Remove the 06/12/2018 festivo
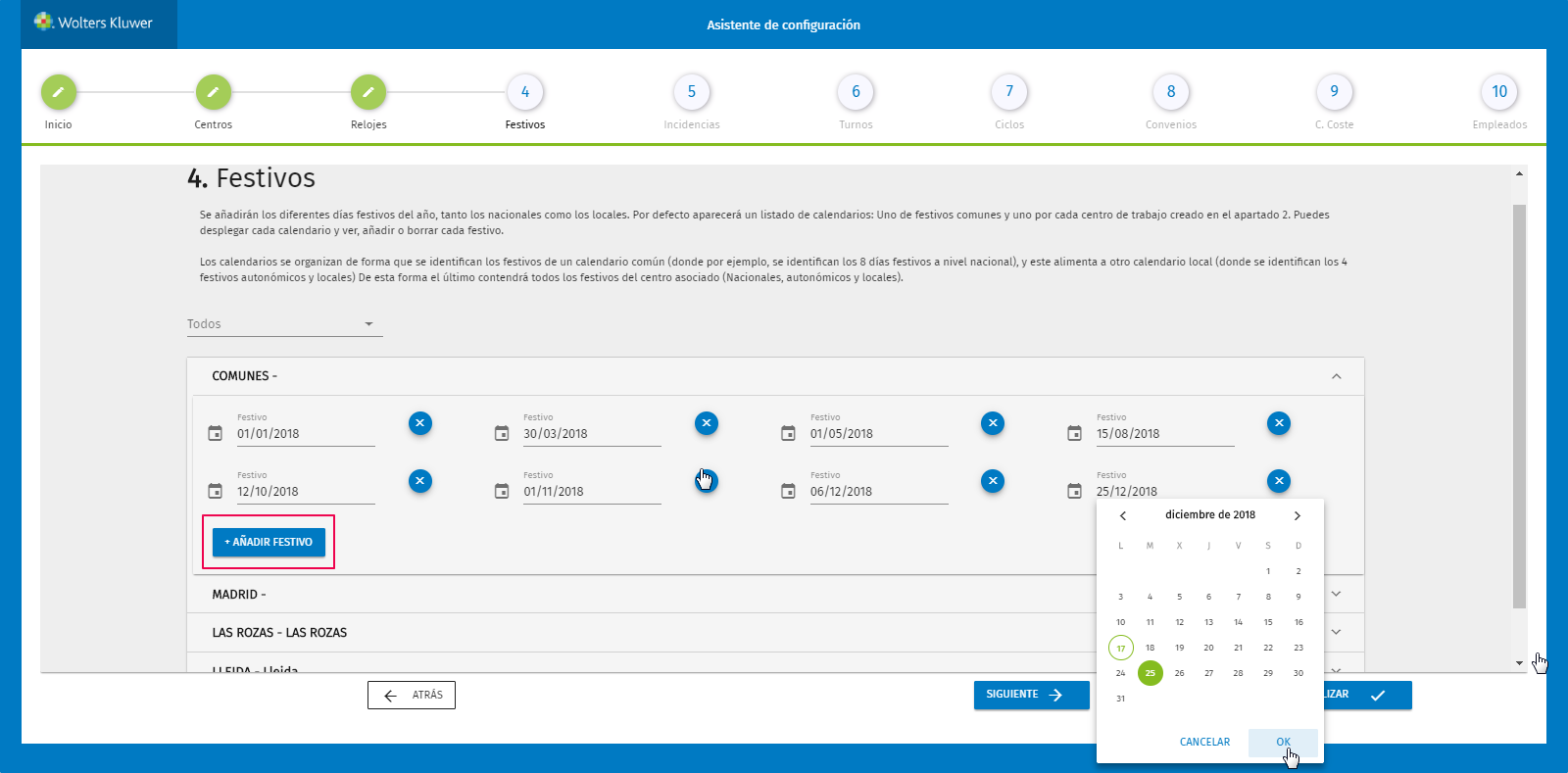Screen dimensions: 1568x773 (x=993, y=481)
